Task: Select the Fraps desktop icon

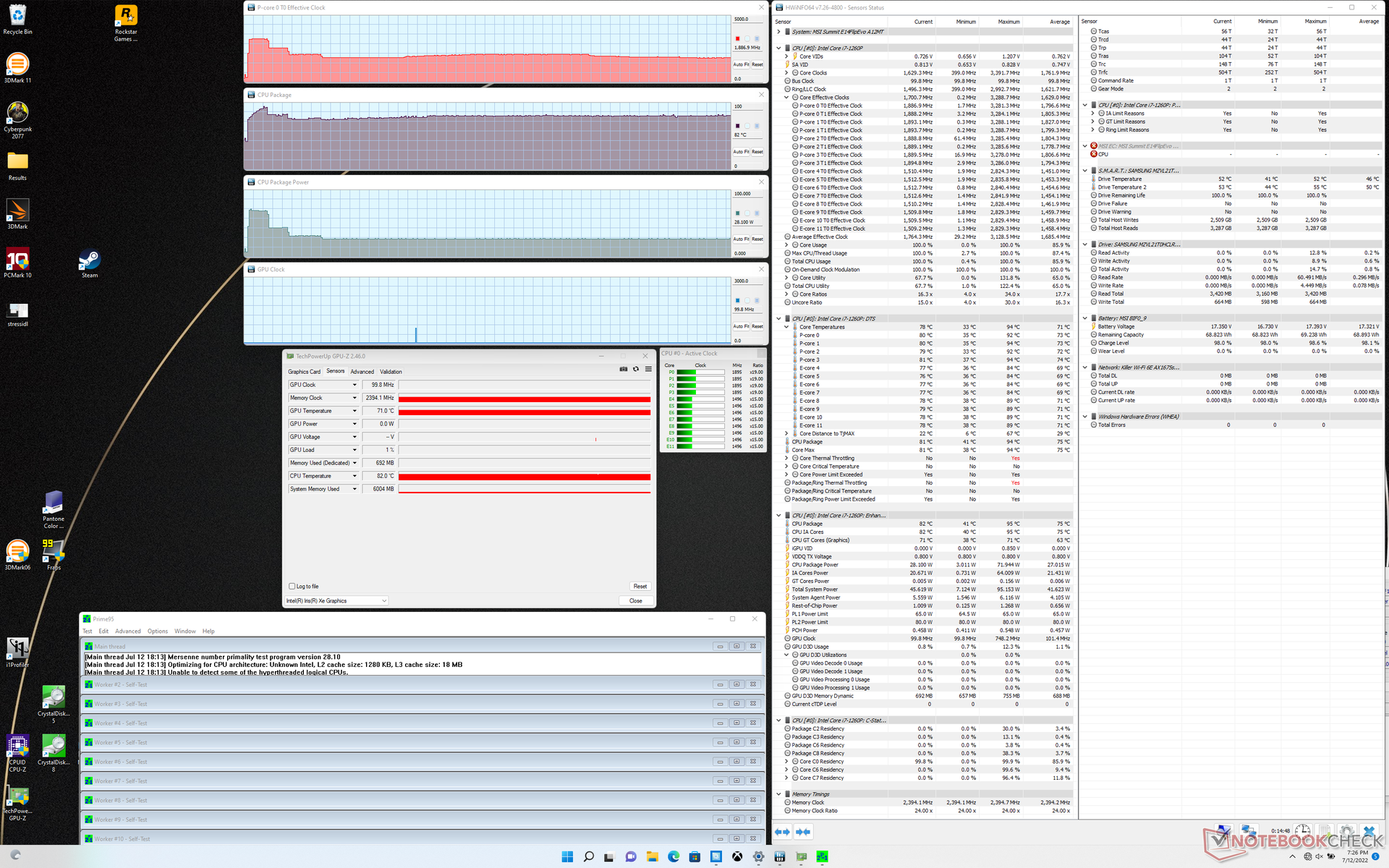Action: click(x=54, y=555)
